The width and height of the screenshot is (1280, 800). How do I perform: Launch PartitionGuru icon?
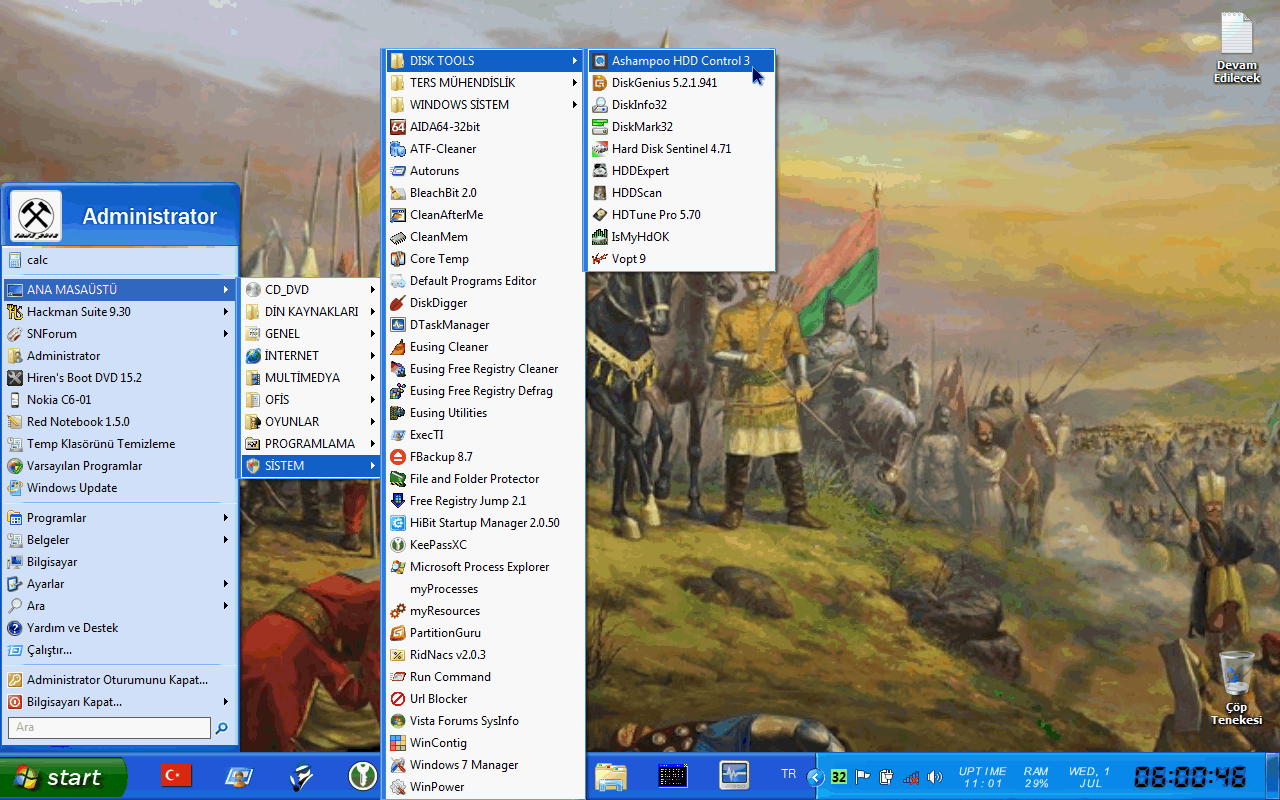point(397,633)
